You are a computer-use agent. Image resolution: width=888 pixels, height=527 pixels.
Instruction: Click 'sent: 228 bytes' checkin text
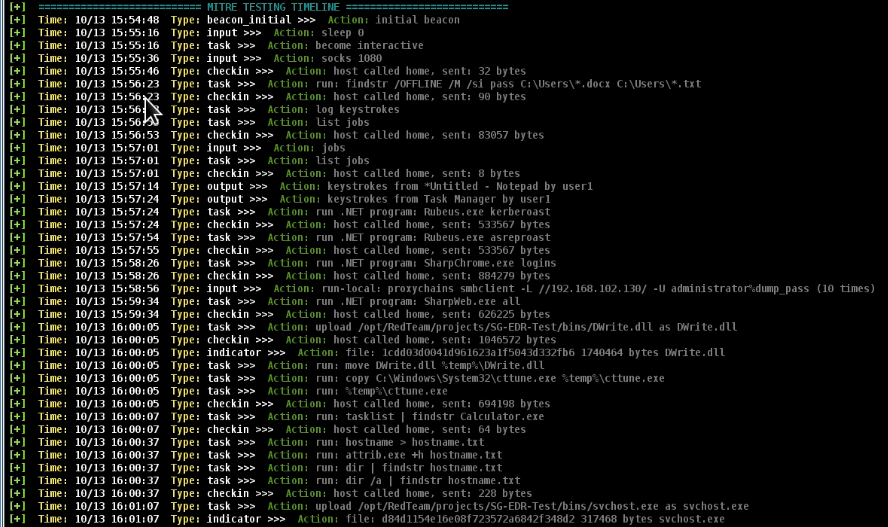click(x=487, y=494)
